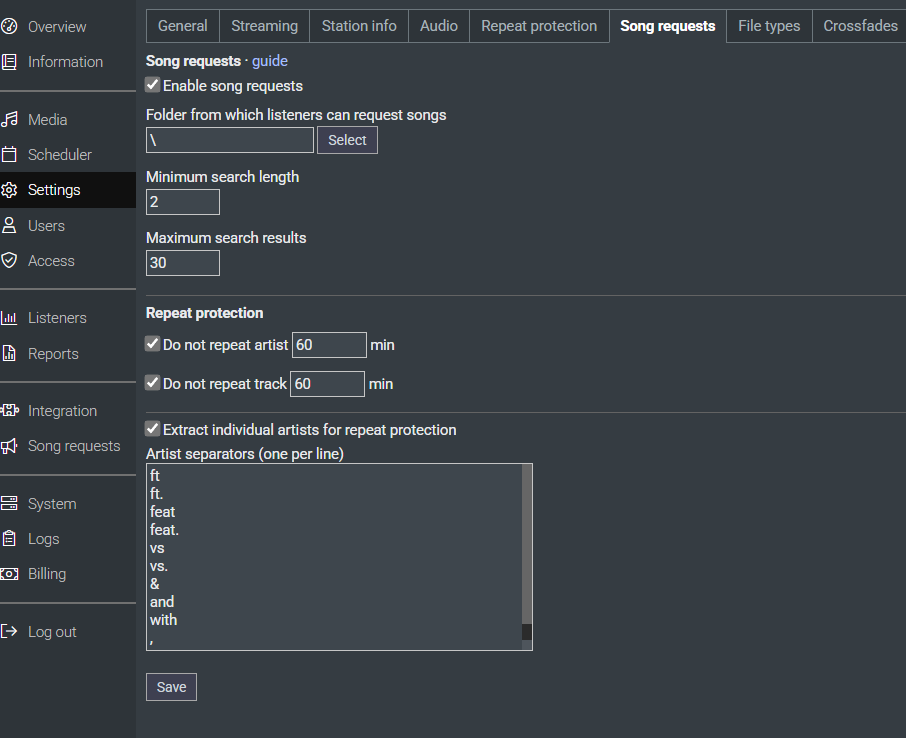Open Listeners via the bar chart icon
This screenshot has width=906, height=738.
10,318
